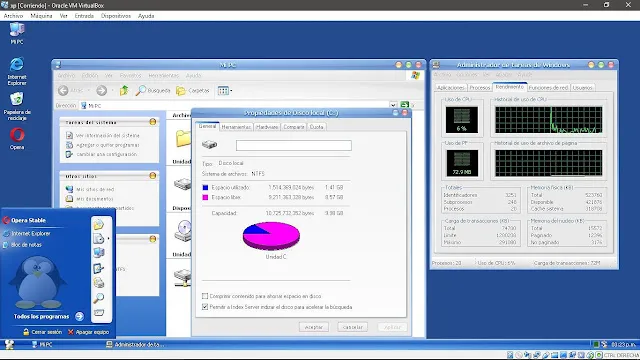
Task: Click the Atrás back arrow in Mi PC toolbar
Action: (63, 91)
